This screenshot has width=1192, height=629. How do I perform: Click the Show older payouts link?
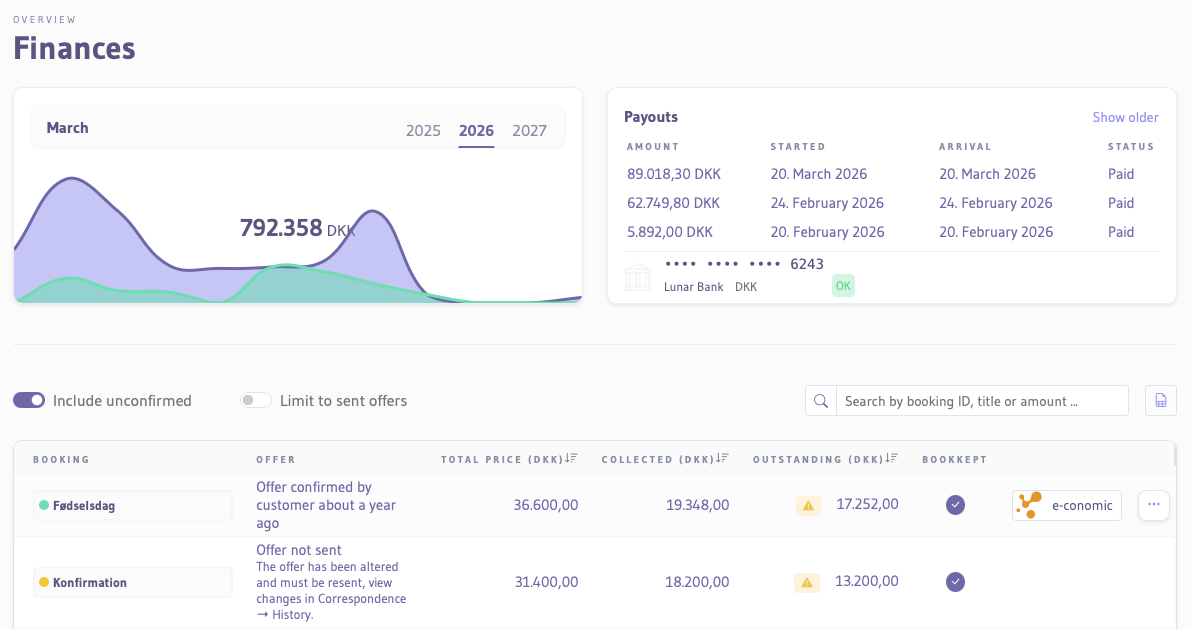pos(1125,117)
